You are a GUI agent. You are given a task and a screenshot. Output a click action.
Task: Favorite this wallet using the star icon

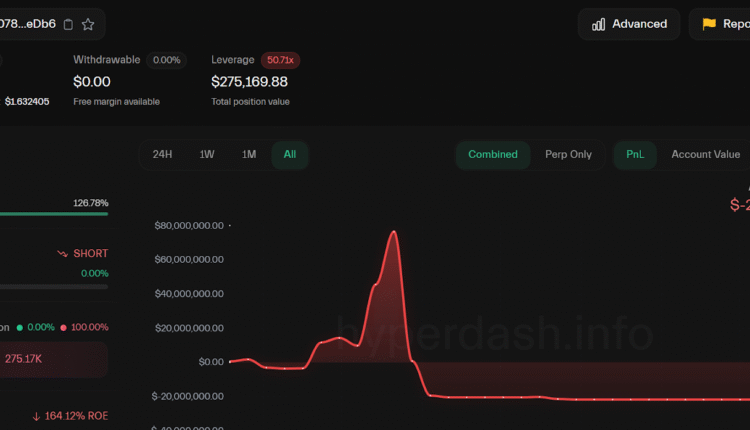pyautogui.click(x=88, y=24)
